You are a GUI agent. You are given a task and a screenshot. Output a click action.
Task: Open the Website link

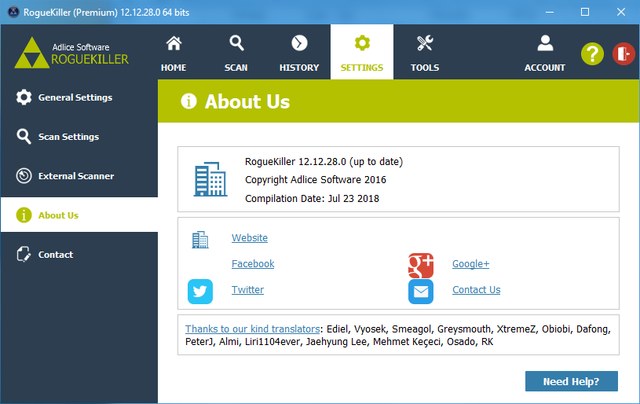pos(249,238)
